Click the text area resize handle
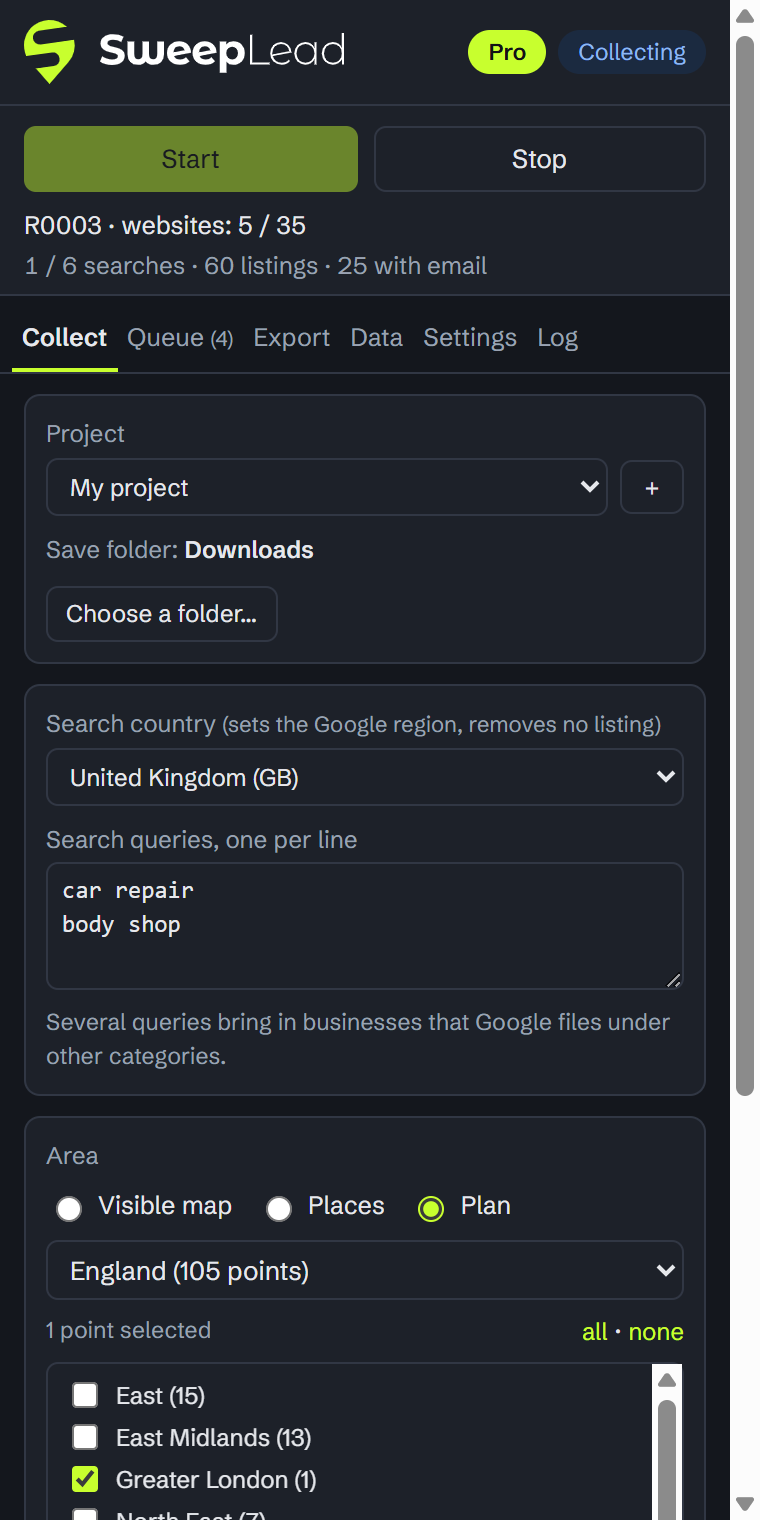The width and height of the screenshot is (760, 1520). pyautogui.click(x=674, y=980)
